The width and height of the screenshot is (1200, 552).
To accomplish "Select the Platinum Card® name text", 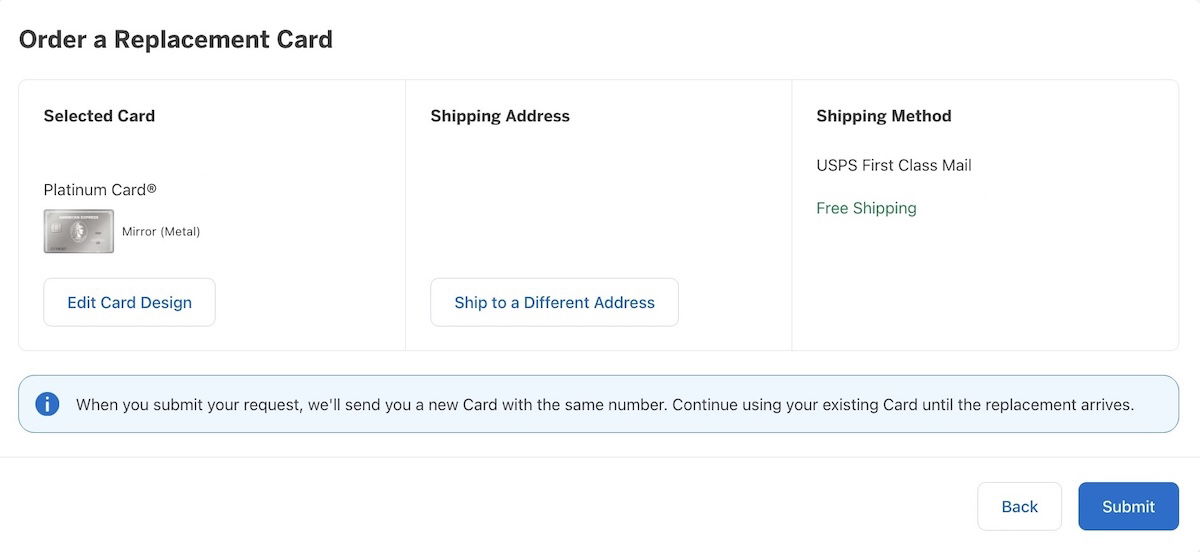I will (x=100, y=189).
